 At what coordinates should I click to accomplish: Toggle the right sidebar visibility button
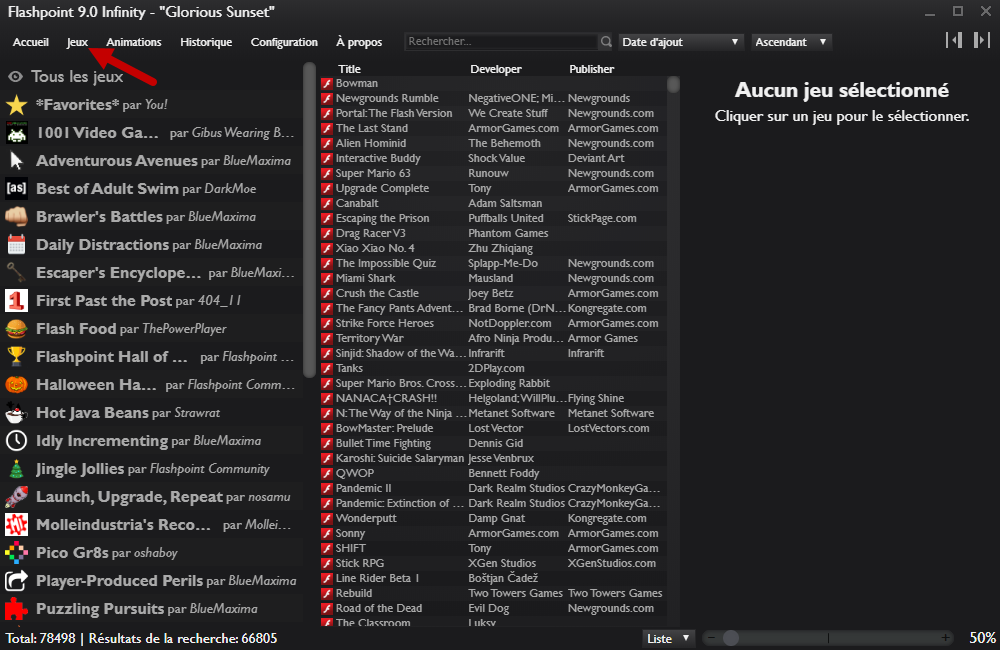tap(981, 40)
